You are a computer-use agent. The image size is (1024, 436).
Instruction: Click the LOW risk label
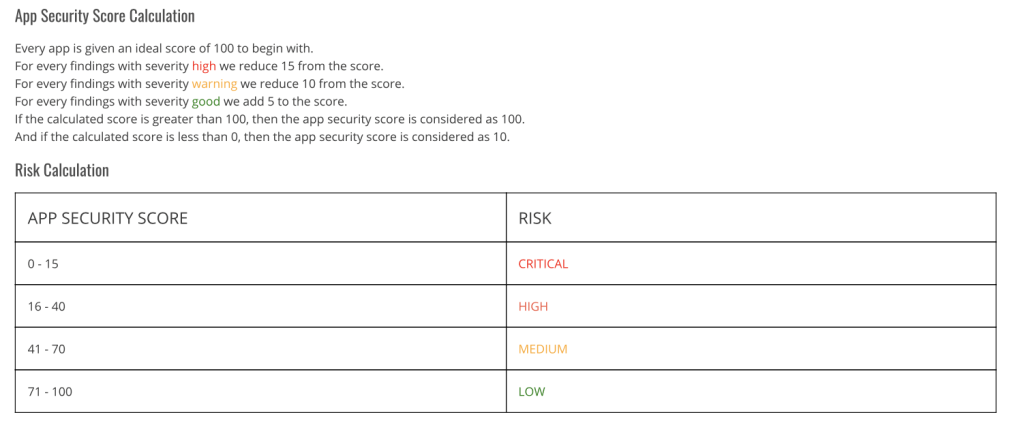(532, 392)
